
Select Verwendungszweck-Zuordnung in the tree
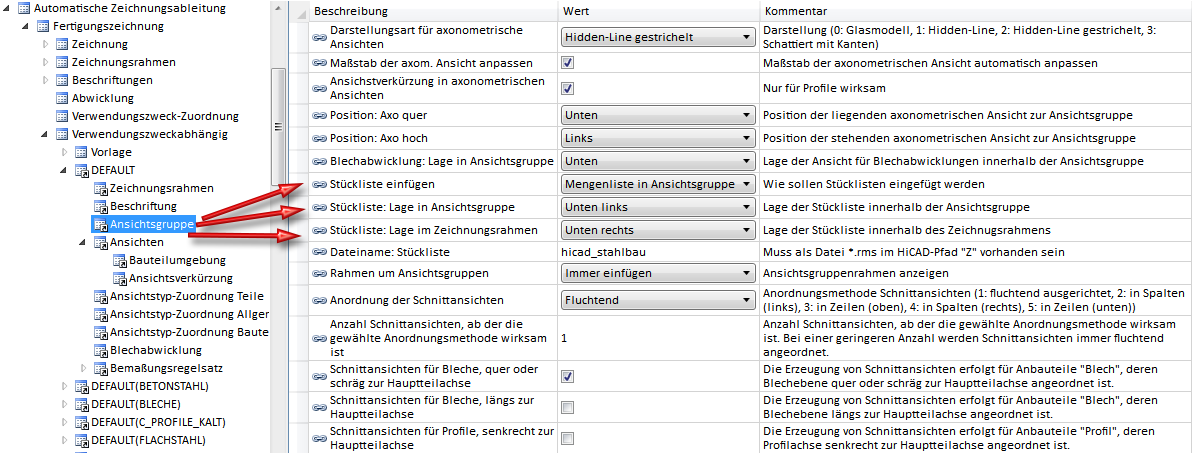155,116
